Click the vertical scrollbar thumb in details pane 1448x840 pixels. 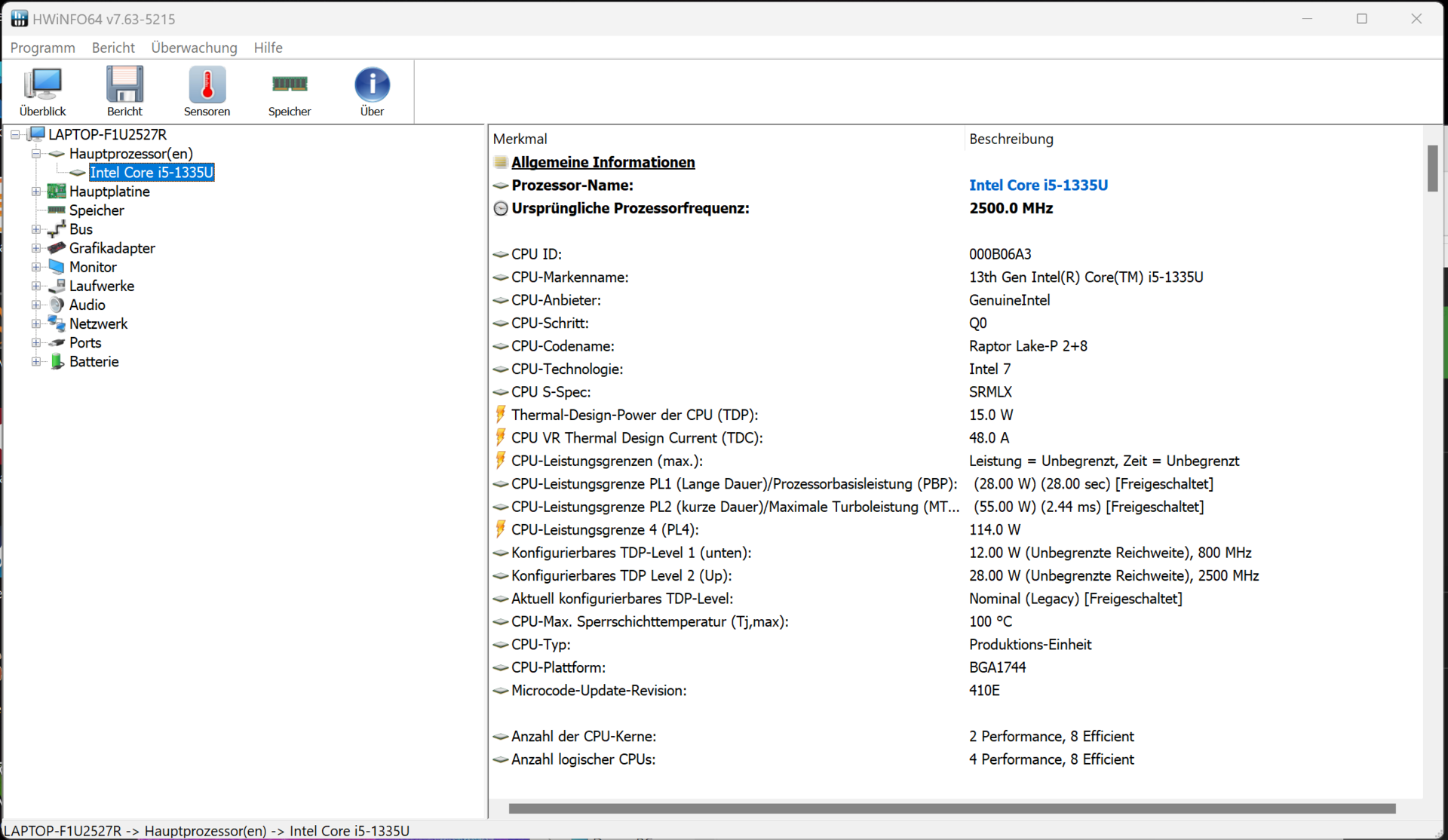(1432, 168)
